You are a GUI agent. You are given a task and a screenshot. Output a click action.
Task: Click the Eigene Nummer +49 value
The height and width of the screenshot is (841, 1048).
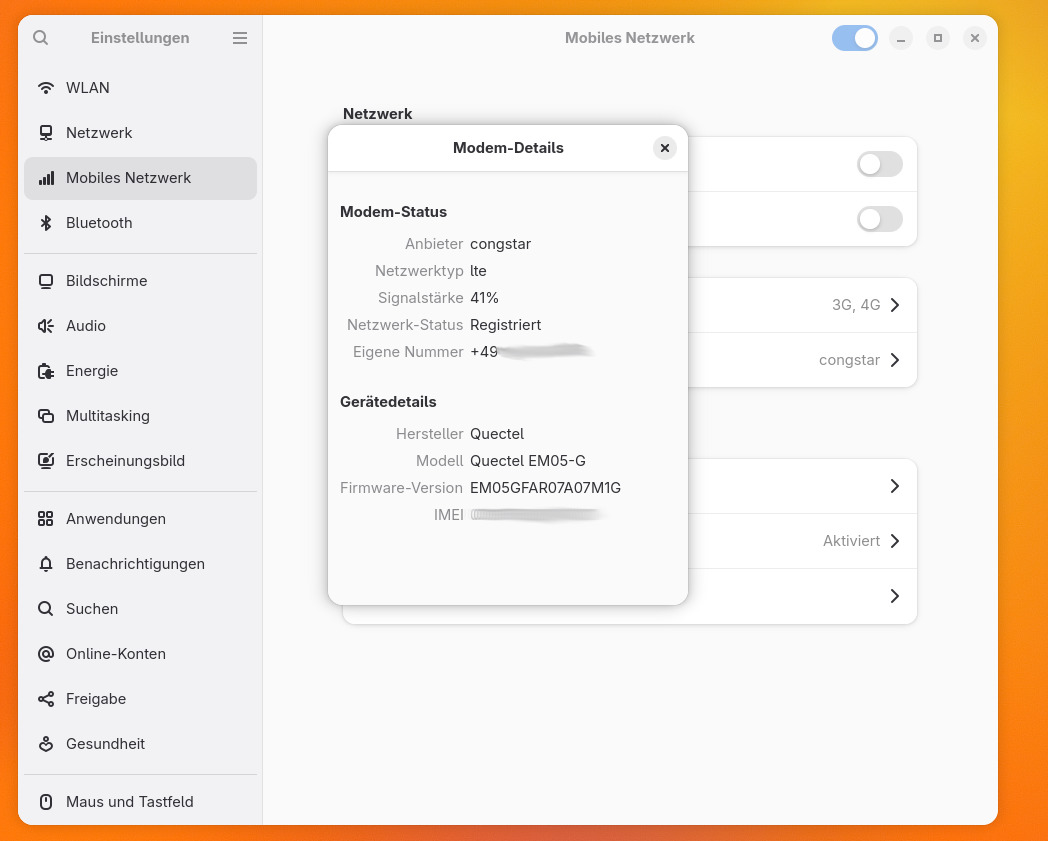point(531,352)
